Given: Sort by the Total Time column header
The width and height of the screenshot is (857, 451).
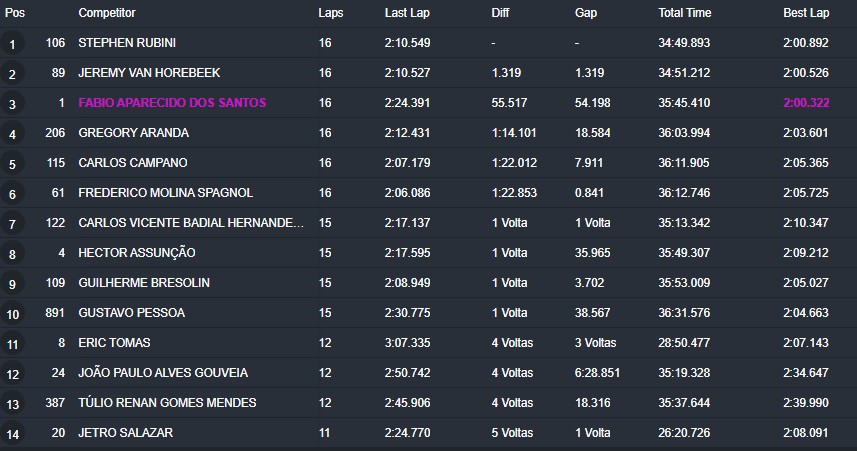Looking at the screenshot, I should [x=685, y=13].
